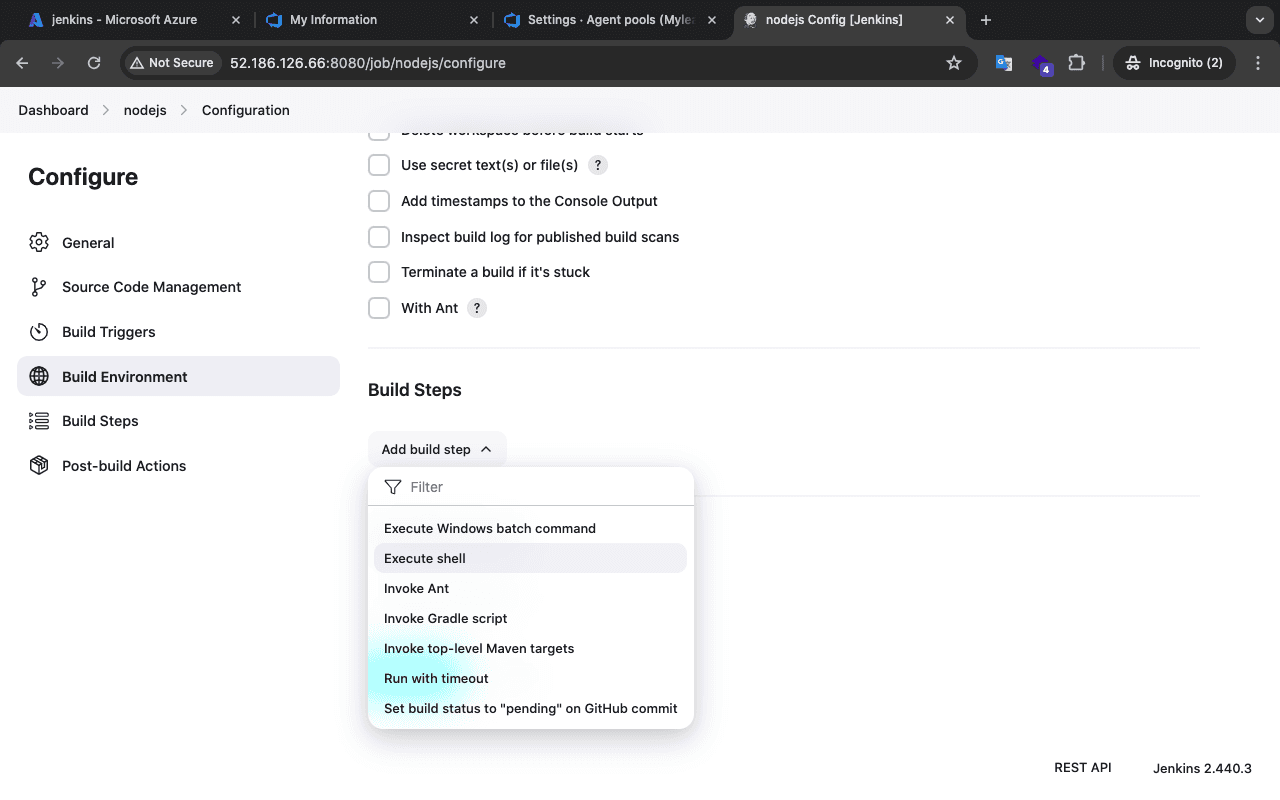1280x800 pixels.
Task: Check Terminate a build if it's stuck
Action: [379, 272]
